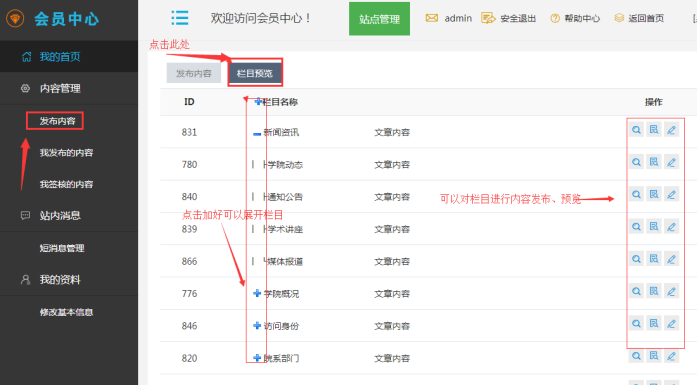The width and height of the screenshot is (698, 386).
Task: Switch to the 栏目预览 tab
Action: pyautogui.click(x=255, y=73)
